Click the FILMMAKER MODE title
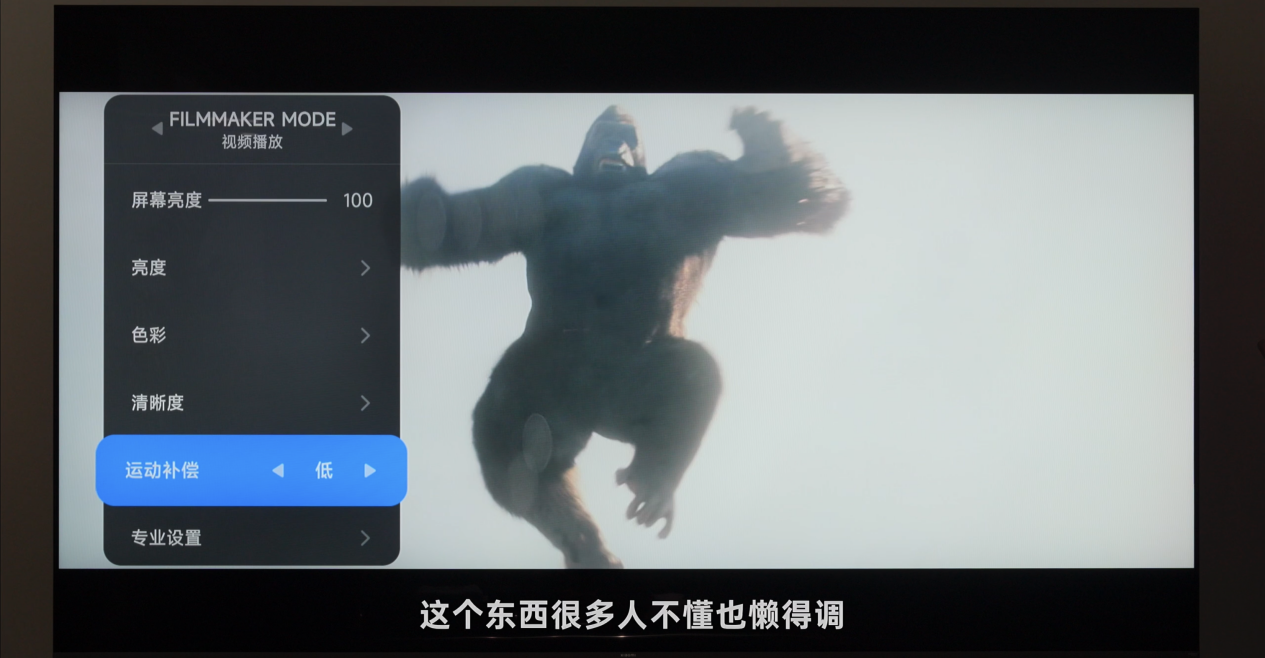This screenshot has width=1265, height=658. tap(252, 119)
